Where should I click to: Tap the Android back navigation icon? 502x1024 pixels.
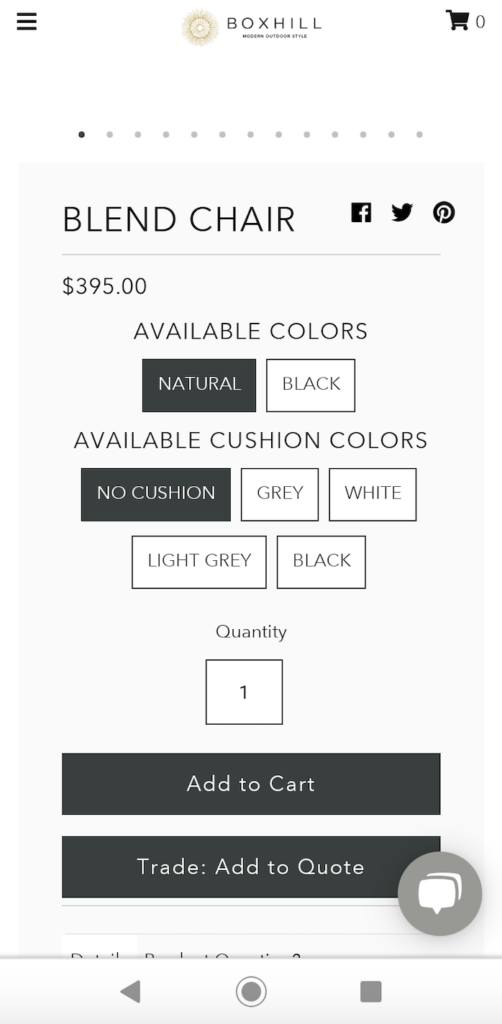point(131,991)
